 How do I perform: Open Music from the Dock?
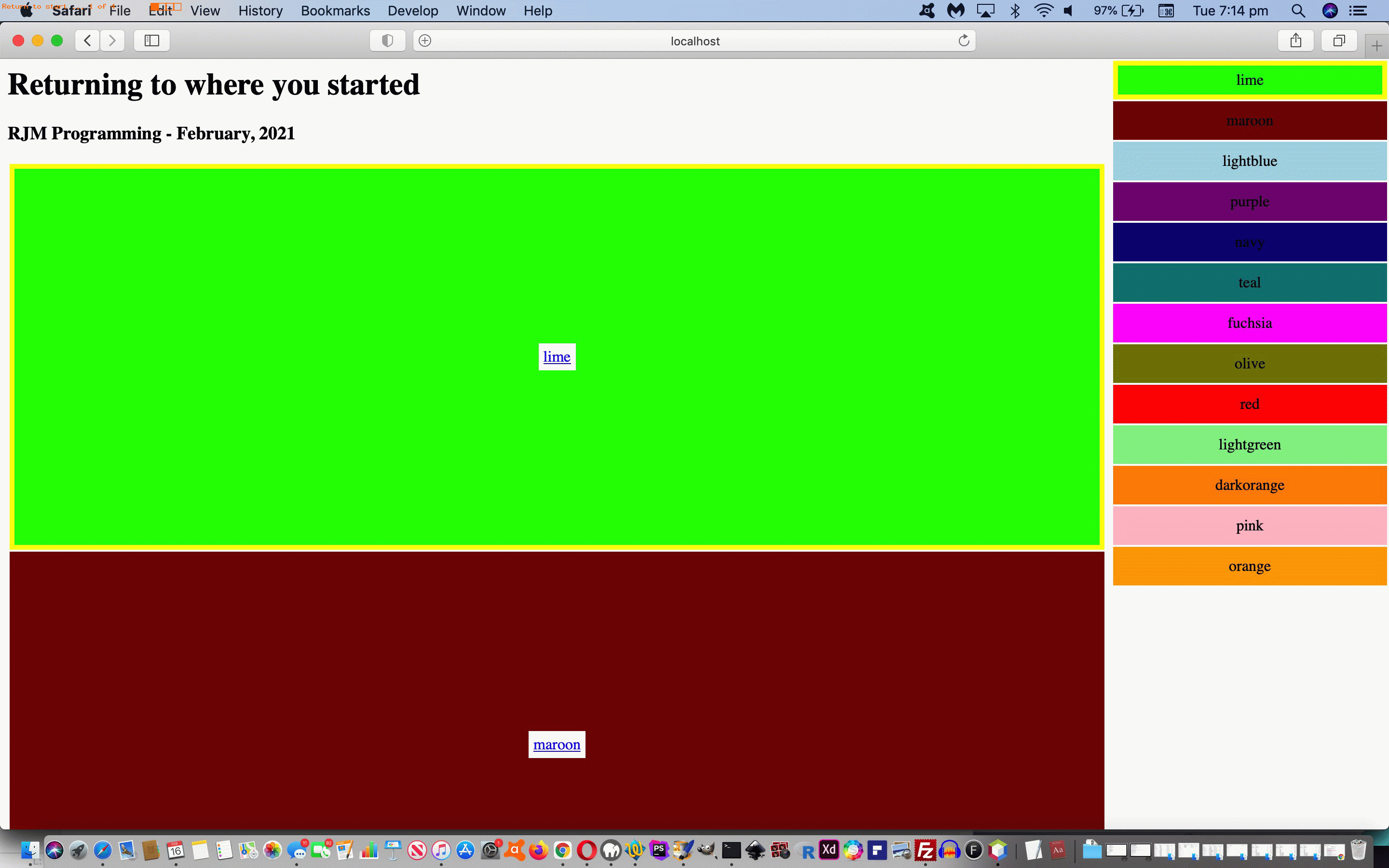tap(441, 850)
